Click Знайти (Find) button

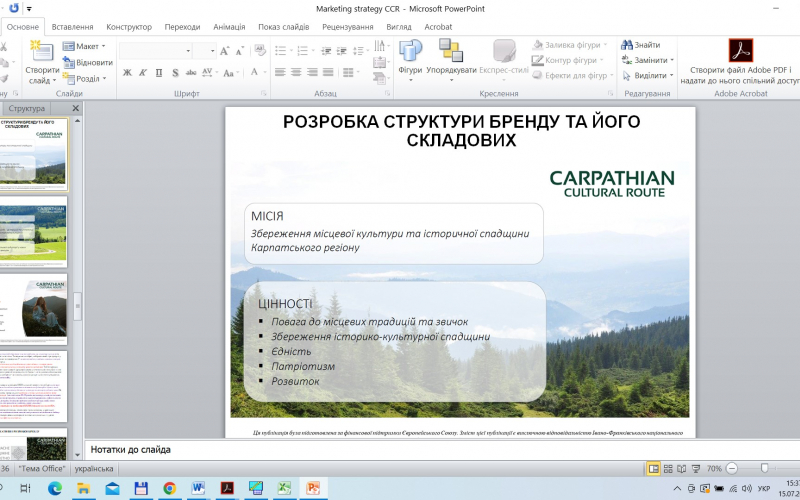coord(641,45)
